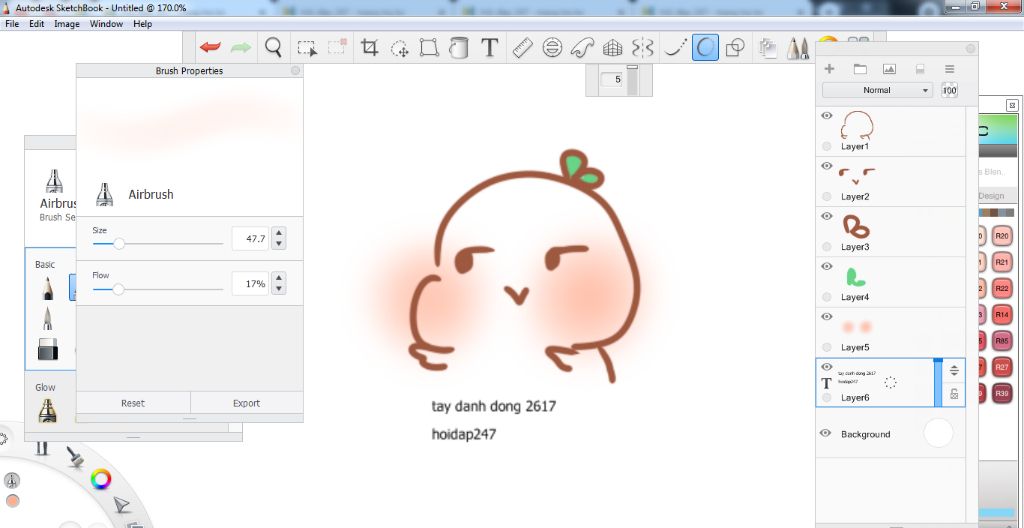Click the Background layer color circle

coord(938,433)
